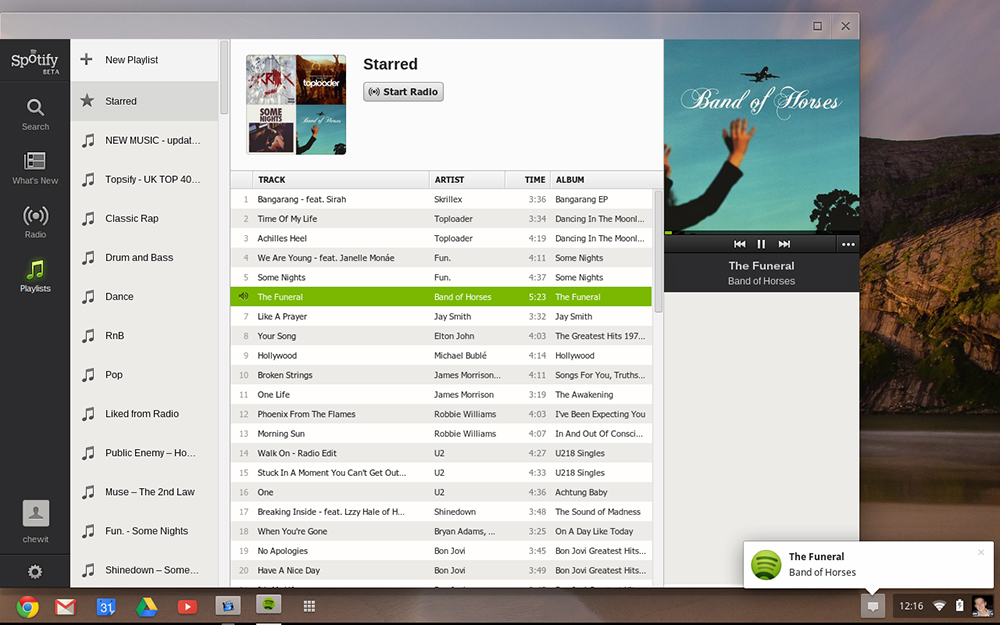Open Spotify Search from the sidebar
This screenshot has height=625, width=1000.
tap(35, 115)
